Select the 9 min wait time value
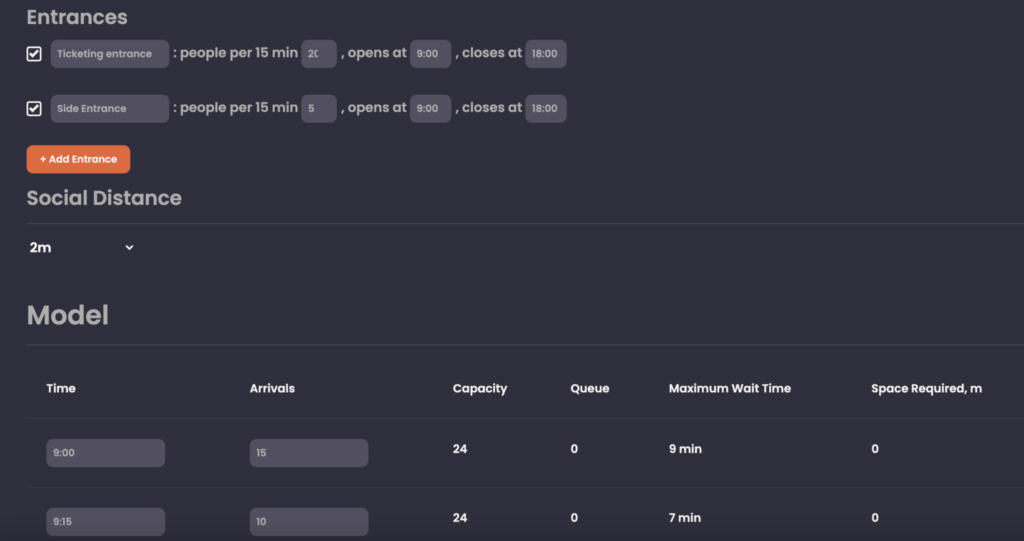 coord(685,449)
